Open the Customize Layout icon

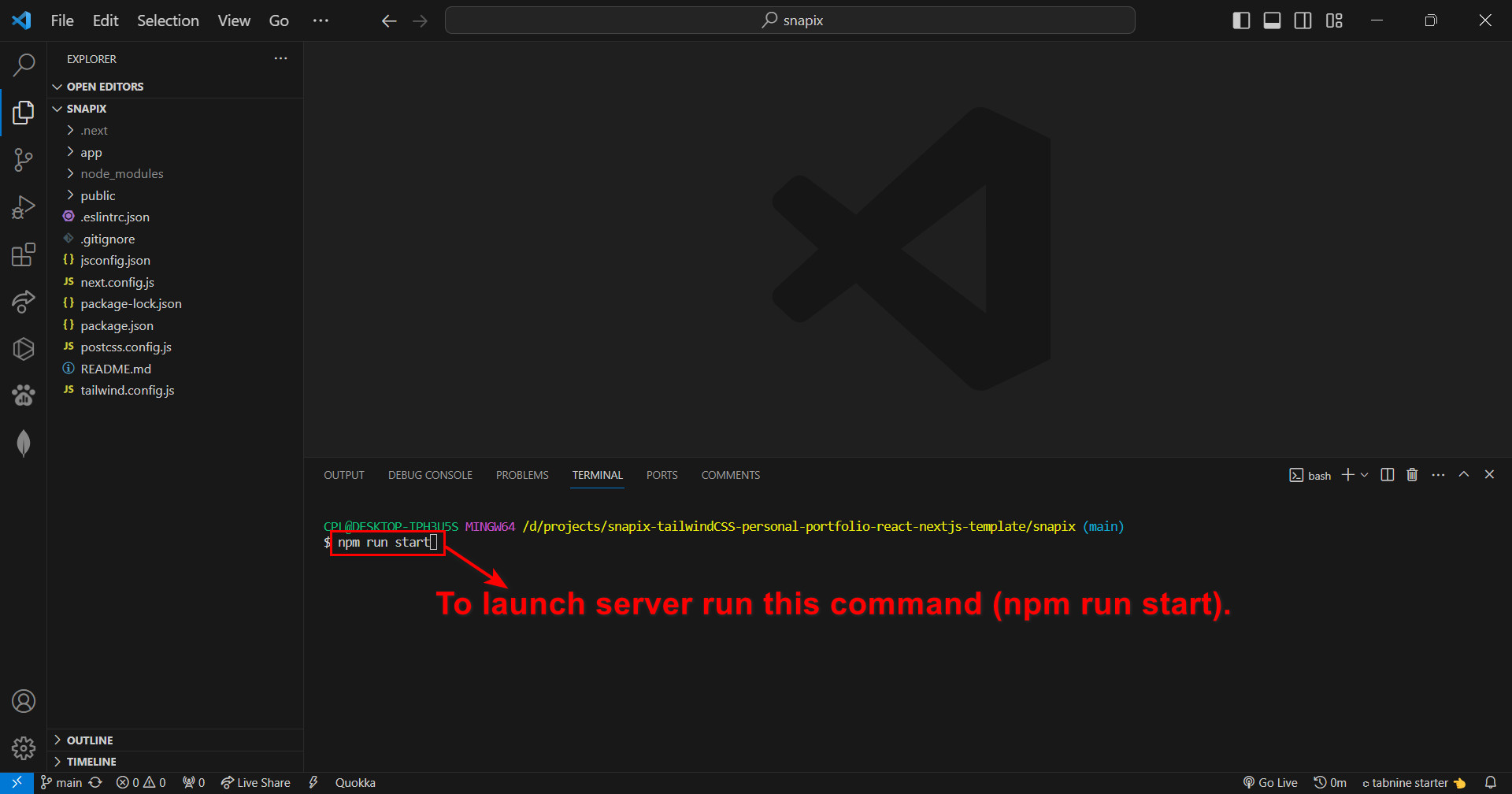(x=1334, y=20)
